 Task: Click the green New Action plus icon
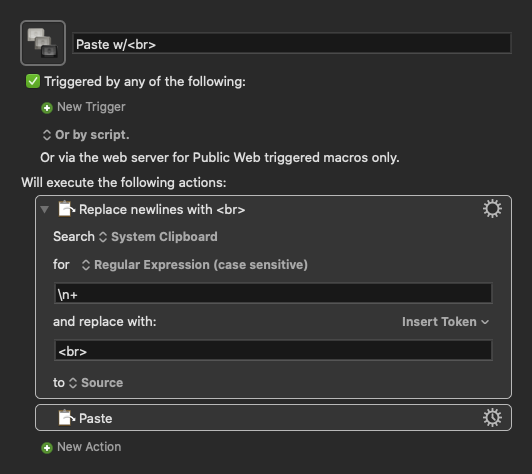[x=47, y=448]
